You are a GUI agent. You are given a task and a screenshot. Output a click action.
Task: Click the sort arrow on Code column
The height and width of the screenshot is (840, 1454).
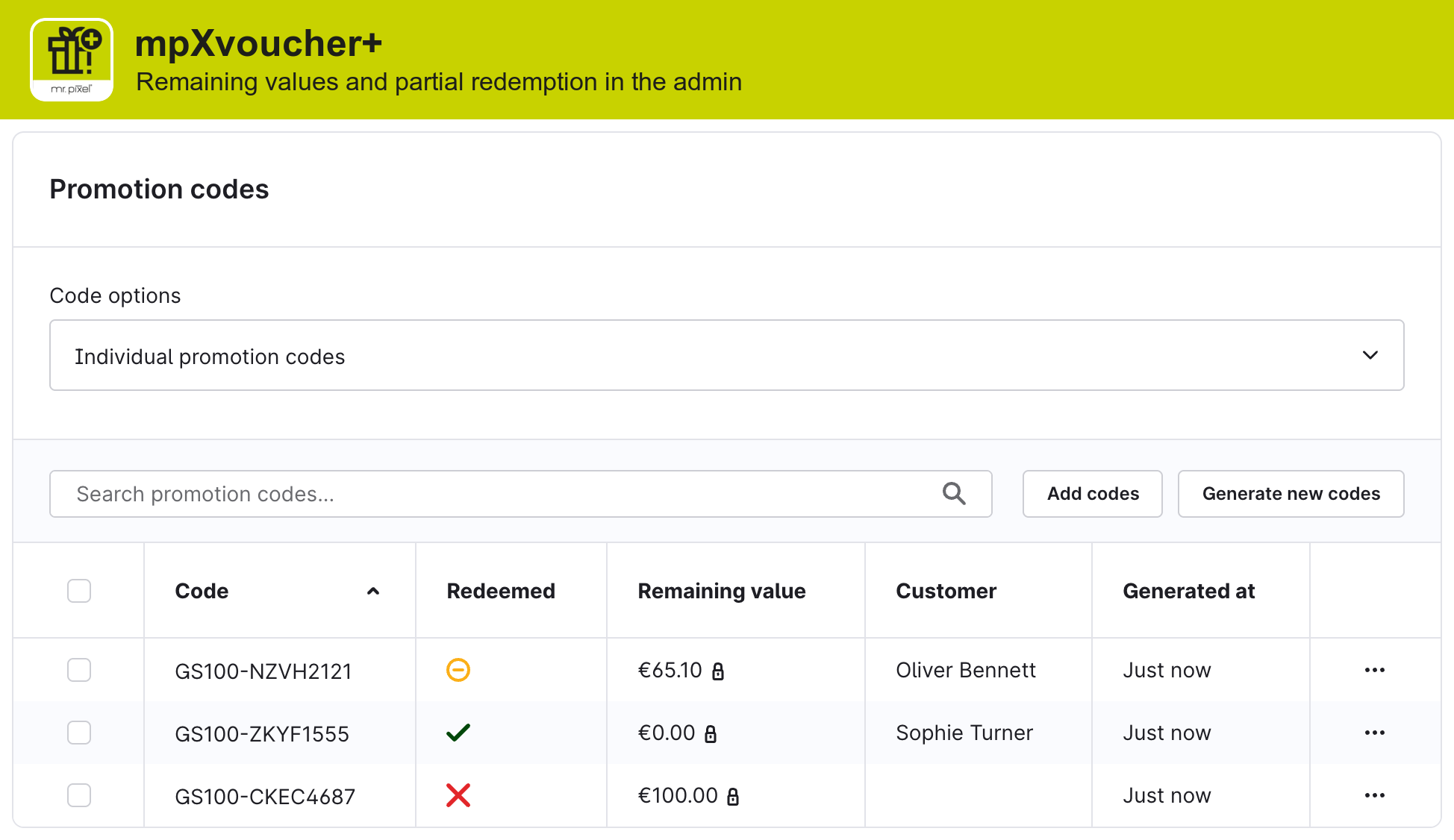point(373,591)
